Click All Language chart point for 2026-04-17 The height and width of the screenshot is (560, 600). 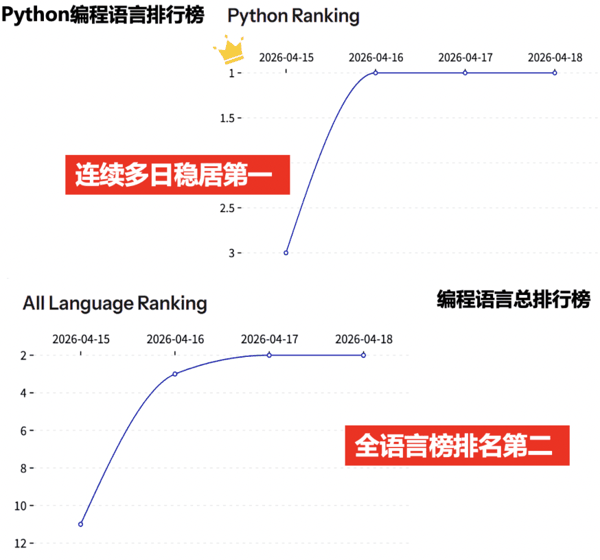coord(269,355)
